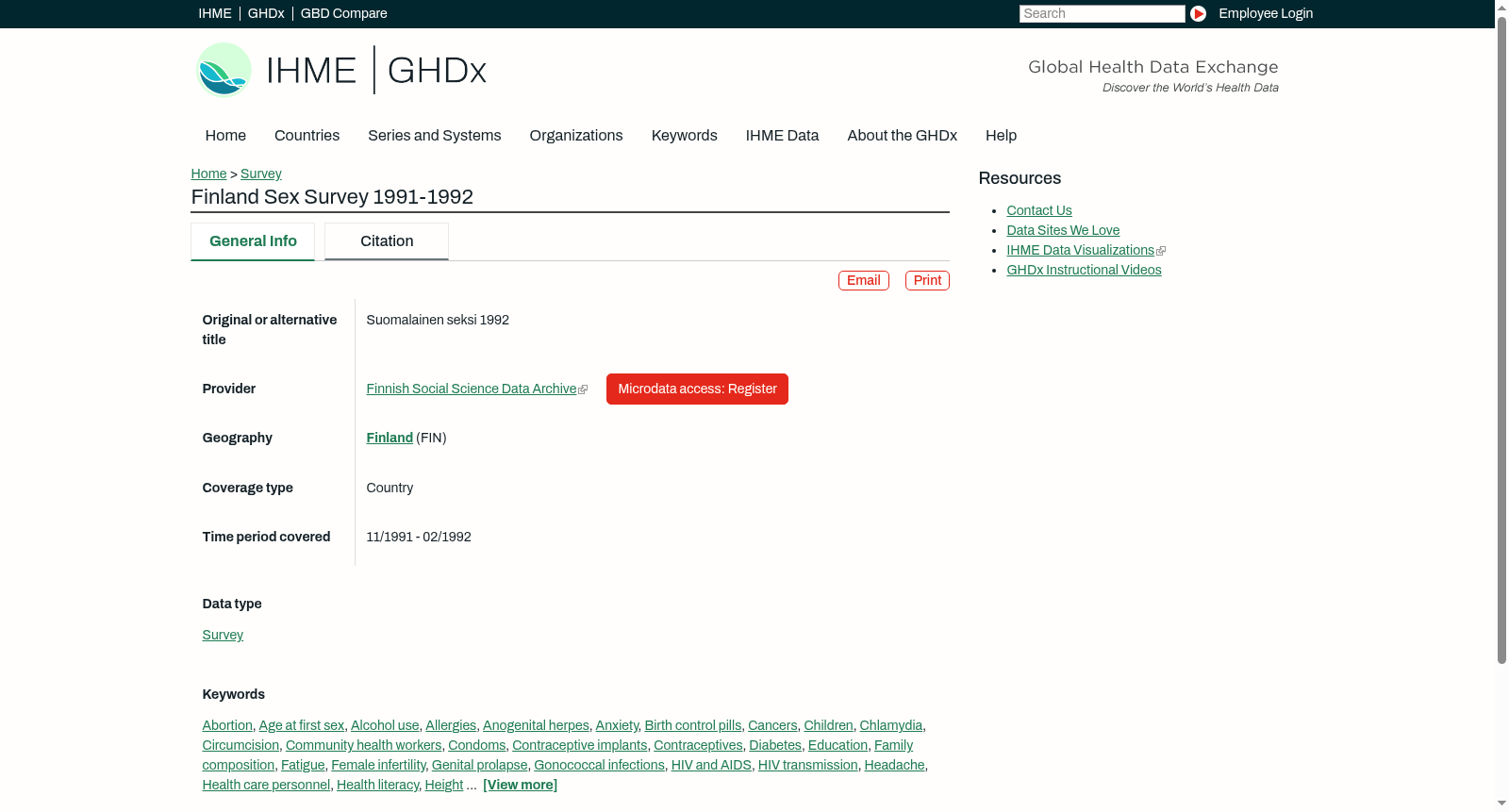
Task: Open Data Sites We Love link
Action: click(1063, 230)
